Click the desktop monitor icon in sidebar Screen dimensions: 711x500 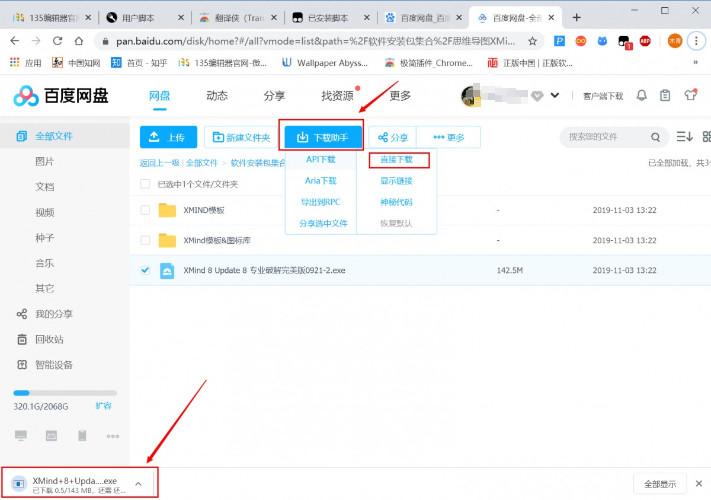pos(20,436)
